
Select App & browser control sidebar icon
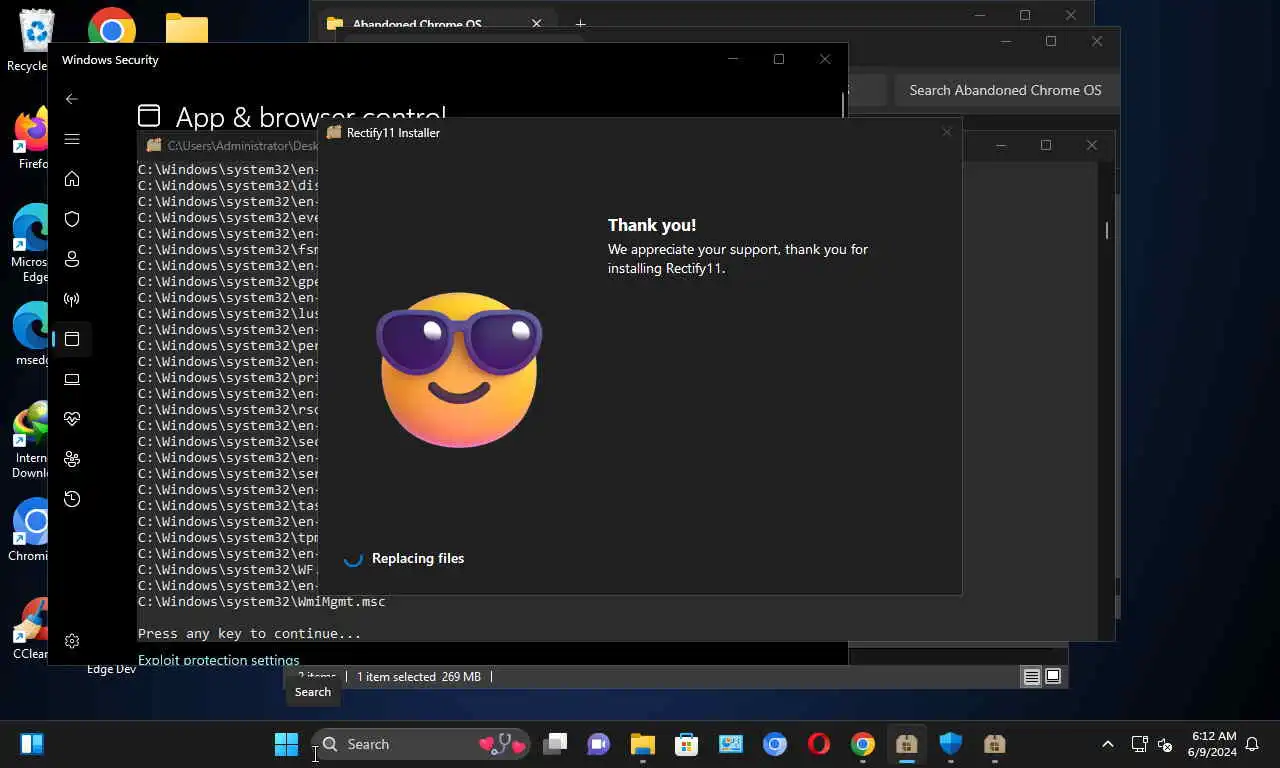click(x=71, y=339)
